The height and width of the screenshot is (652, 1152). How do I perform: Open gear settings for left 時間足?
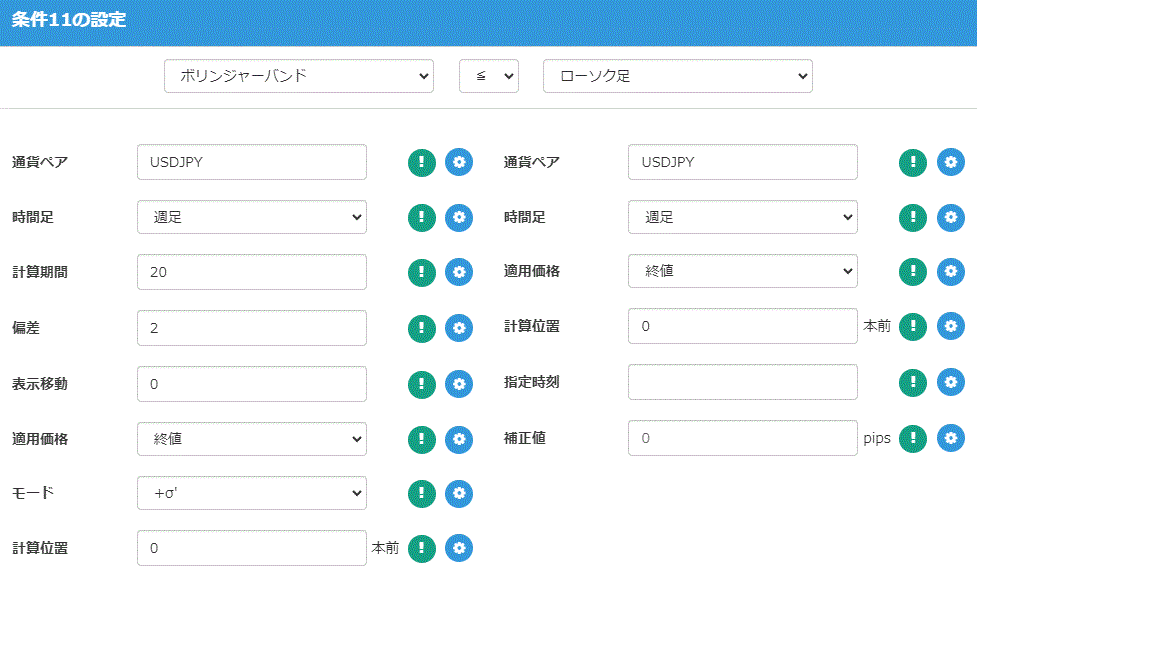459,217
